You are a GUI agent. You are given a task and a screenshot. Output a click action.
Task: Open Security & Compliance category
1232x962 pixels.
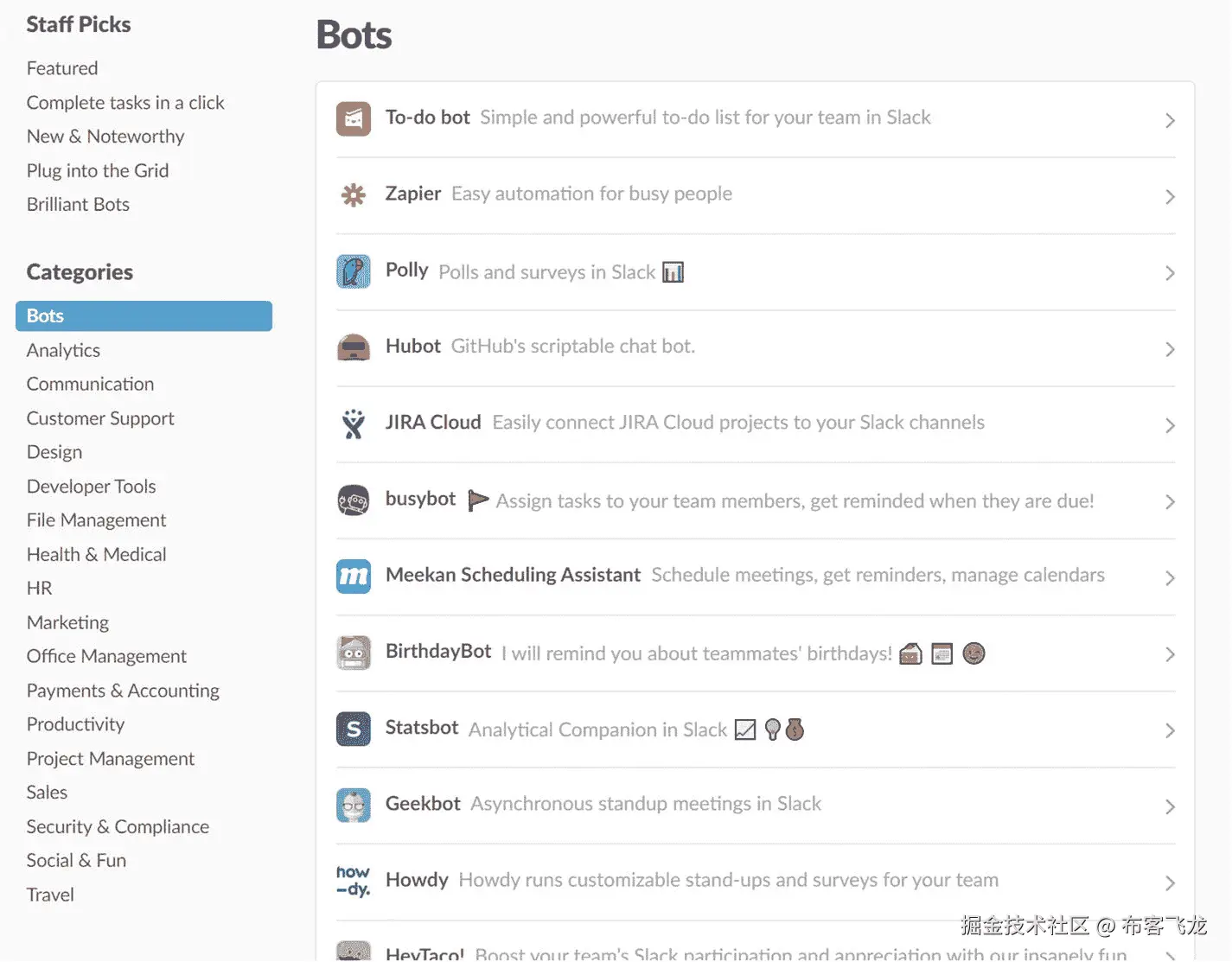point(118,827)
